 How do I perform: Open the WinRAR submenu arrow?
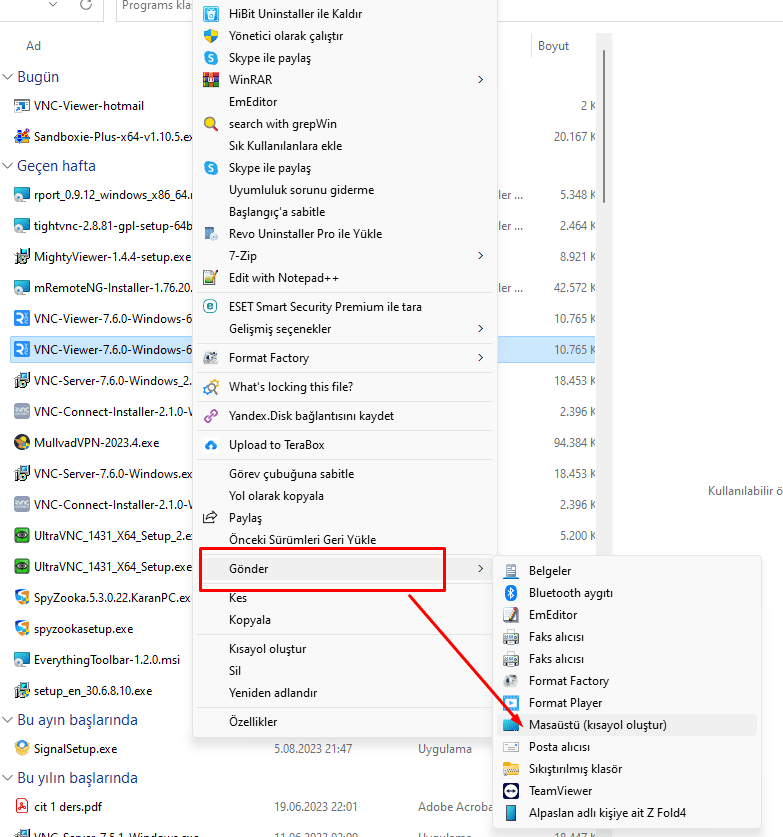point(480,80)
